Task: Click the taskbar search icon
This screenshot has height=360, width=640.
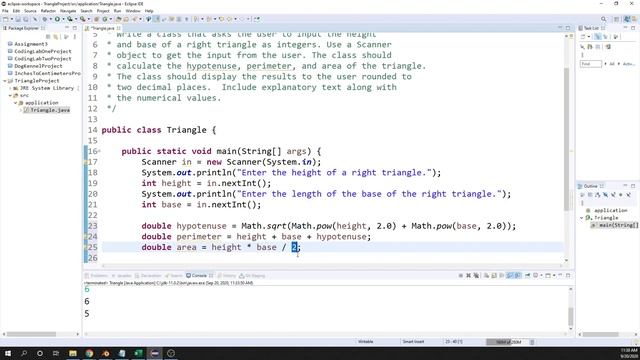Action: click(x=24, y=353)
